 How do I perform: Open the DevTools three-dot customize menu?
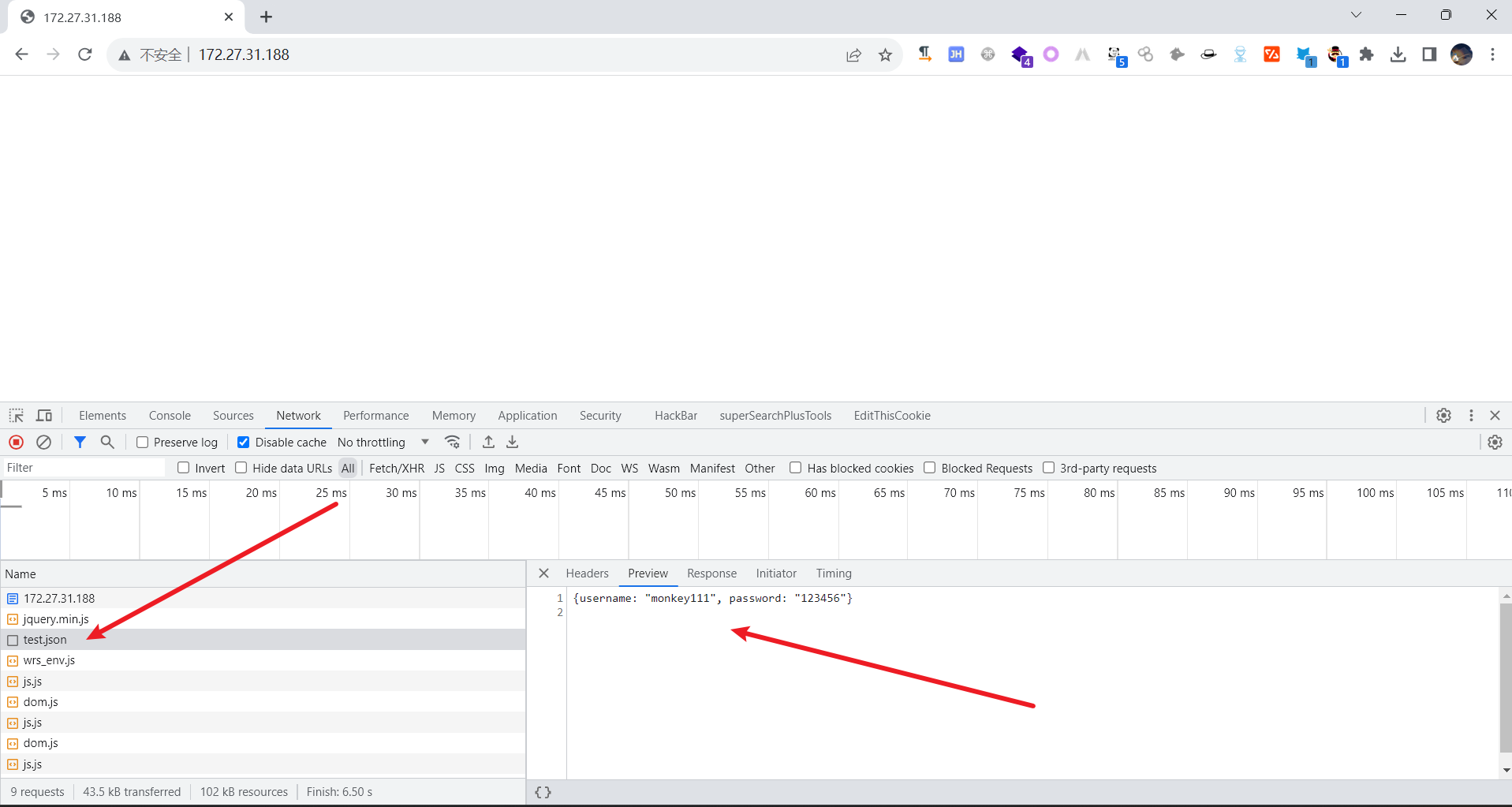point(1471,416)
